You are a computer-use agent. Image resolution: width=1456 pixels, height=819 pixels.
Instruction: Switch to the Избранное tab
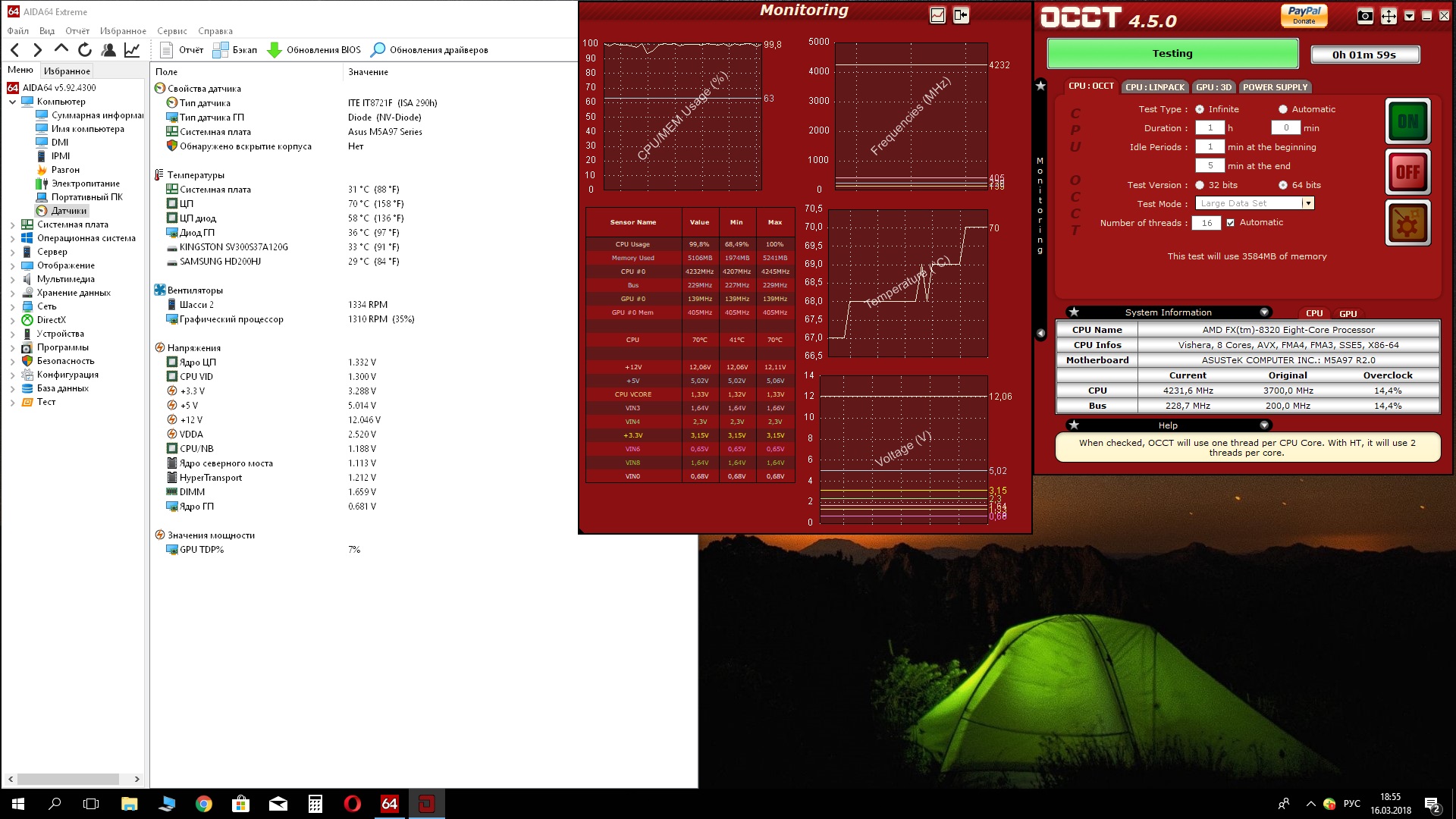click(67, 71)
